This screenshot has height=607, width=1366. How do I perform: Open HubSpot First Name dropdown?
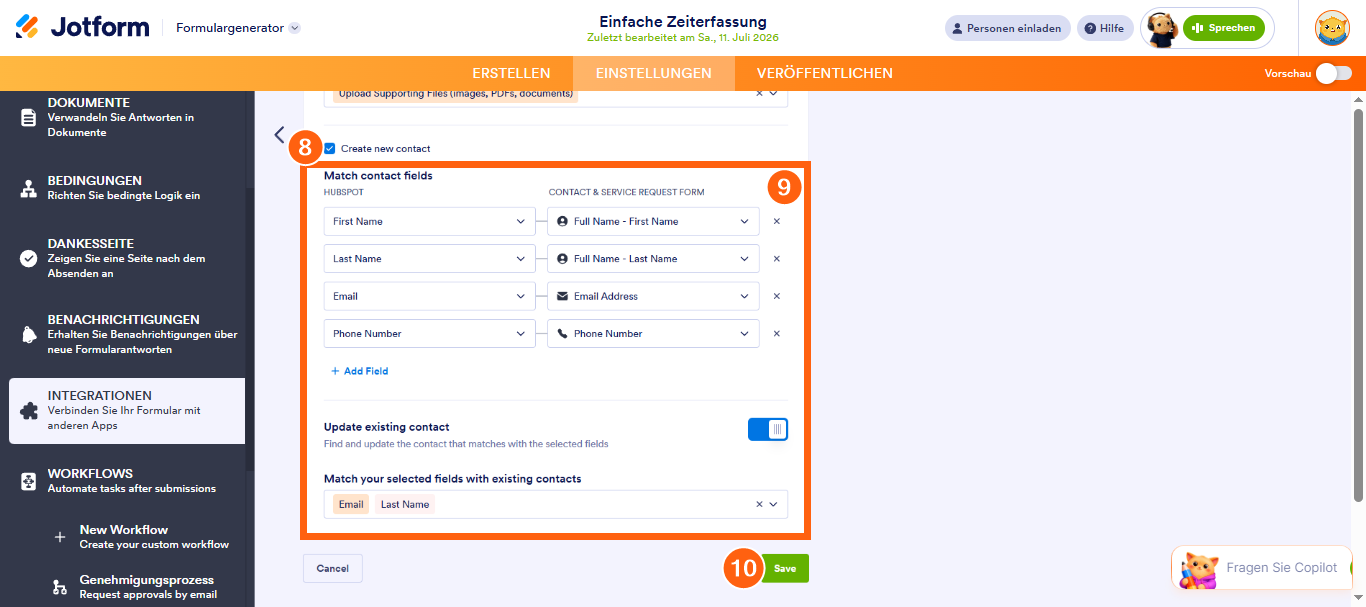430,221
